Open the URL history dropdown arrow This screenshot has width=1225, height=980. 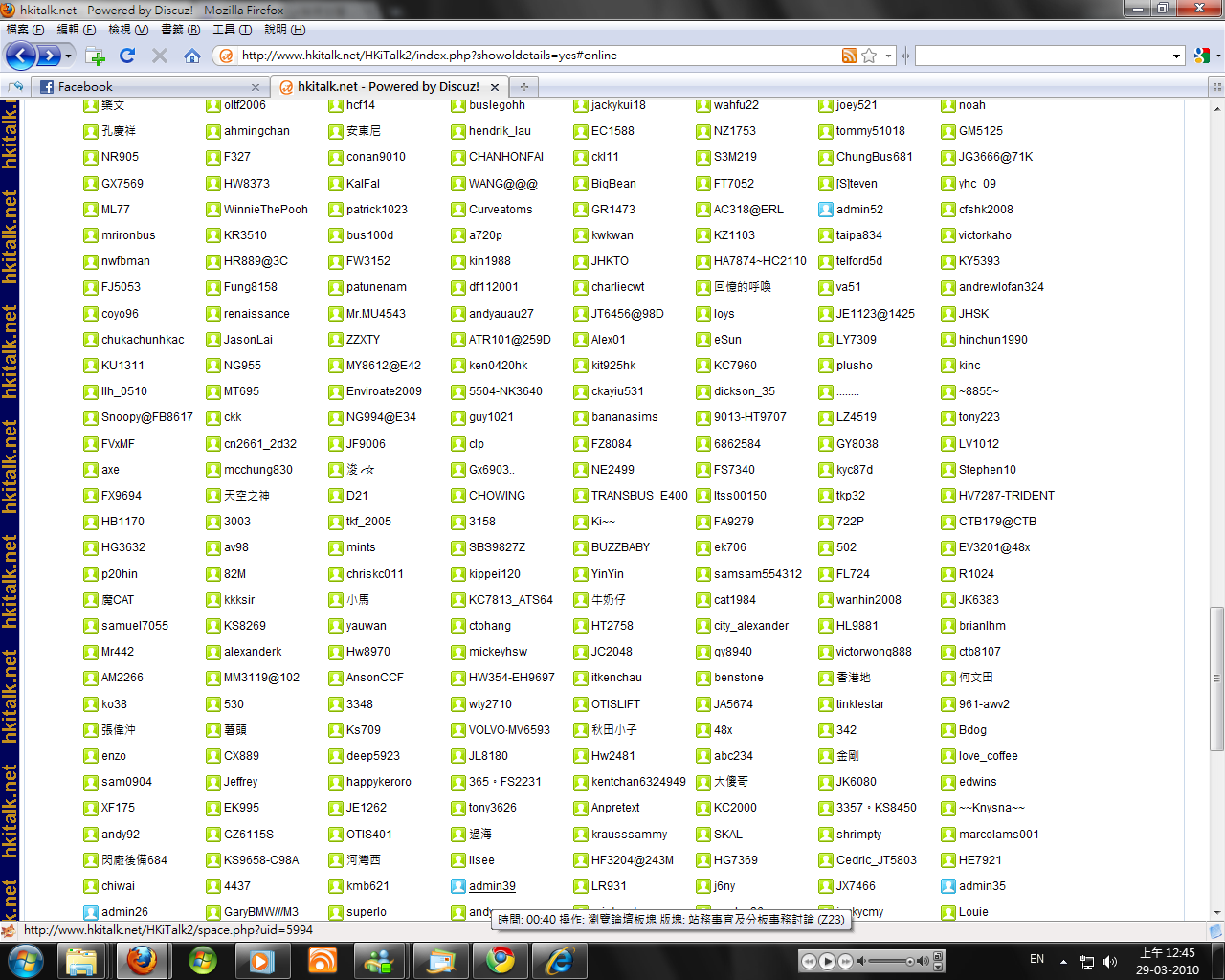coord(888,56)
